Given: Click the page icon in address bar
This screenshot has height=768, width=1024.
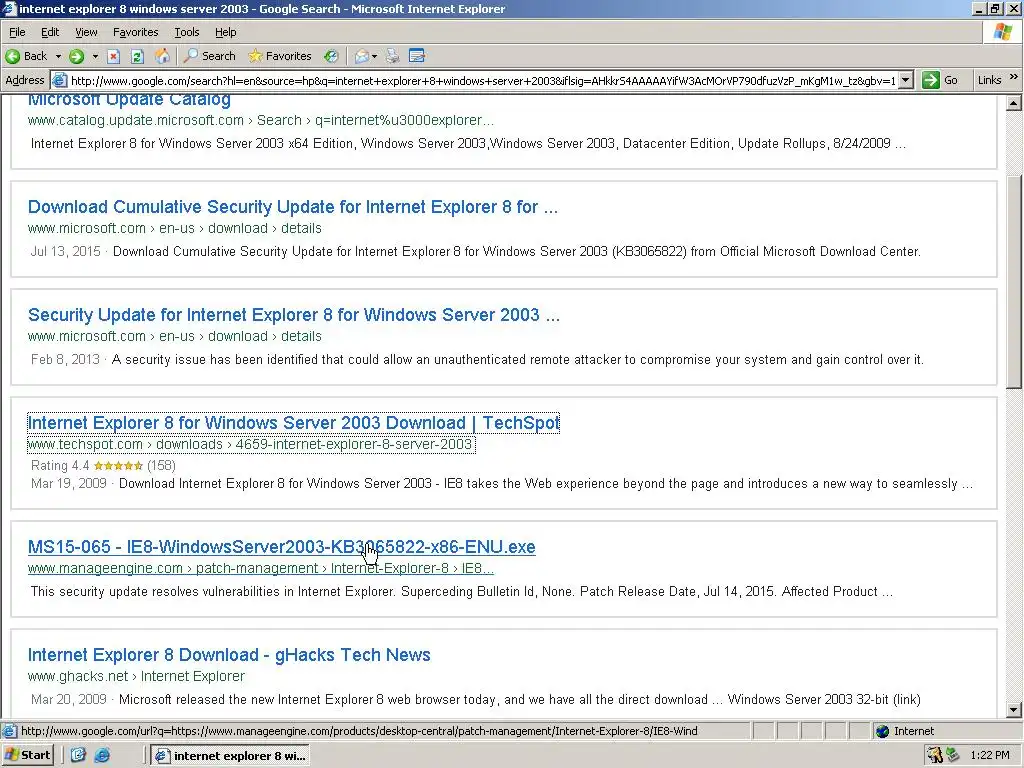Looking at the screenshot, I should (x=59, y=80).
